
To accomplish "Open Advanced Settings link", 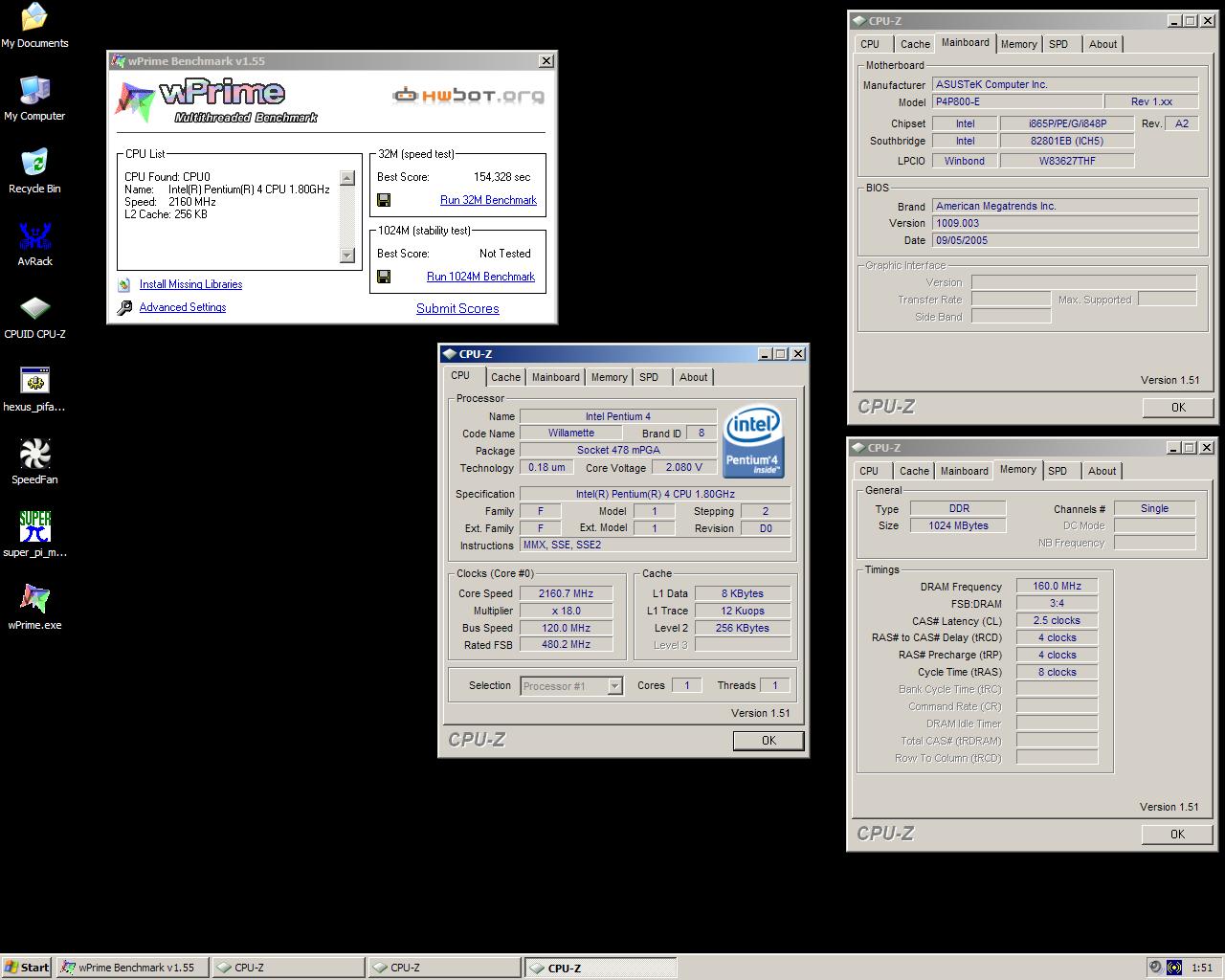I will [183, 307].
